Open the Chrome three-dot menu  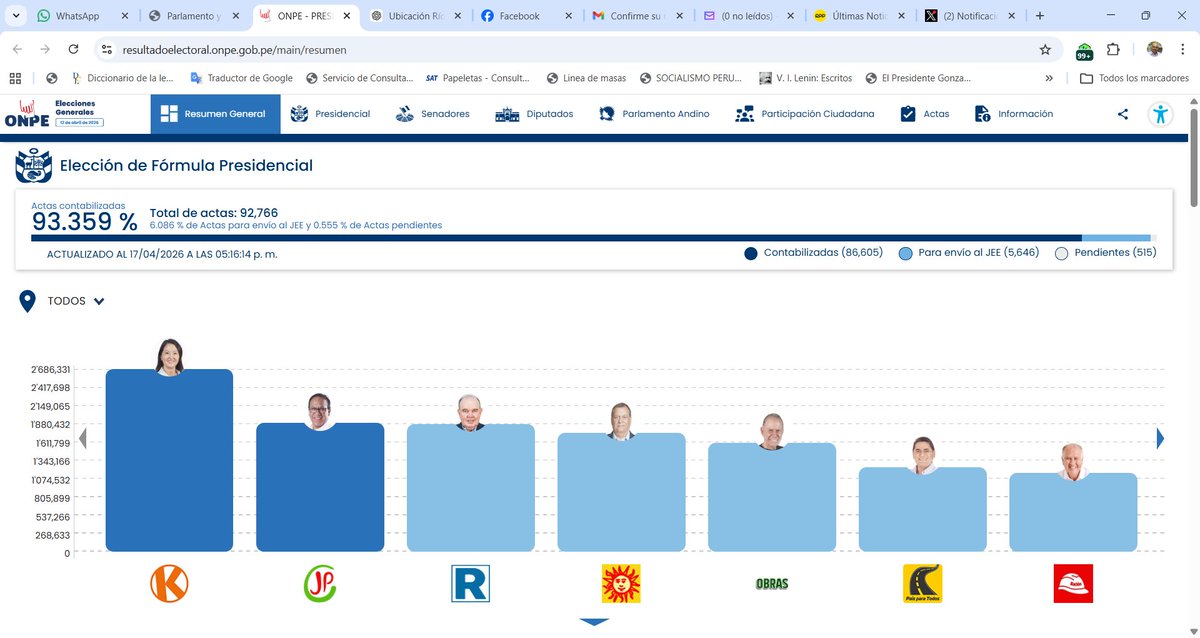[x=1182, y=49]
